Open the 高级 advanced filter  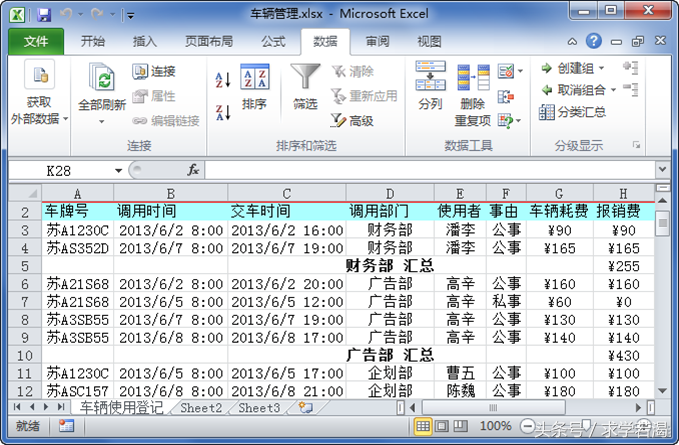[352, 121]
